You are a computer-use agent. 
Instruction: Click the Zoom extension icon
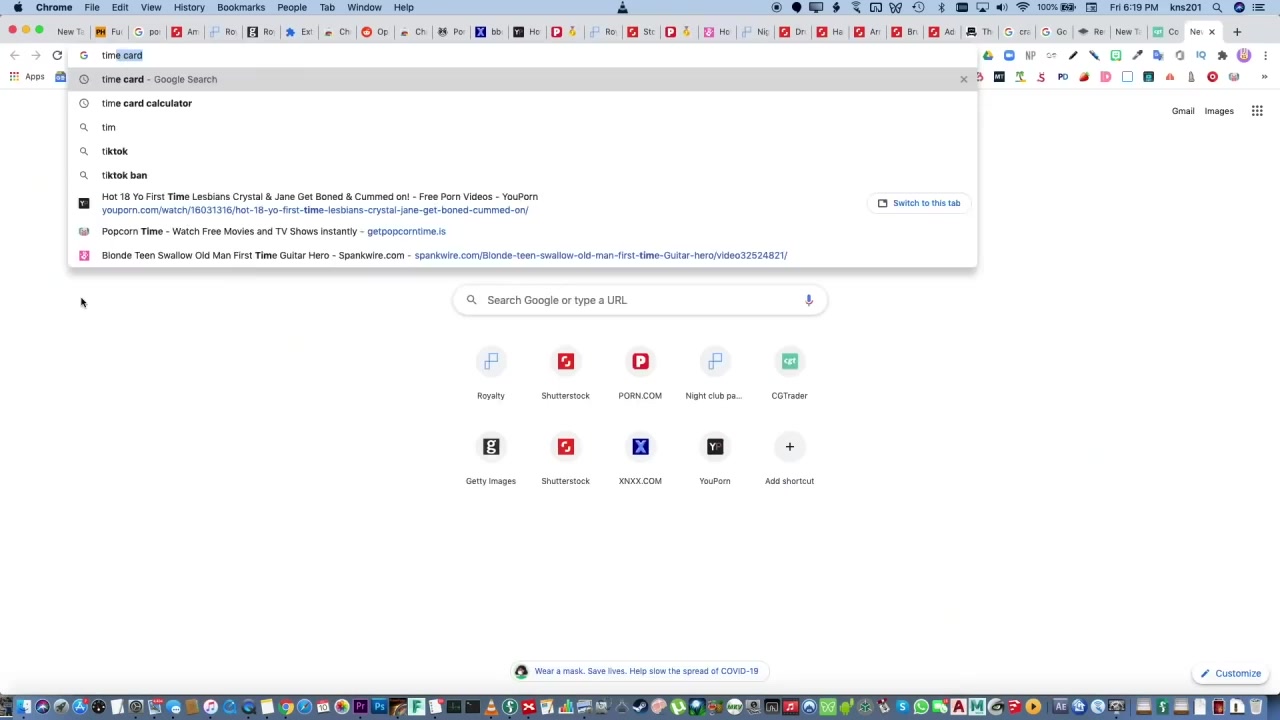coord(1009,55)
